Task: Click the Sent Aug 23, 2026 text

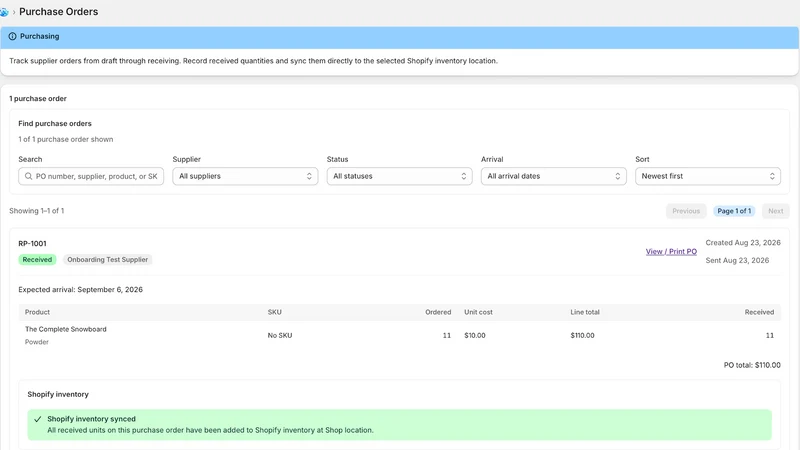Action: pyautogui.click(x=737, y=260)
